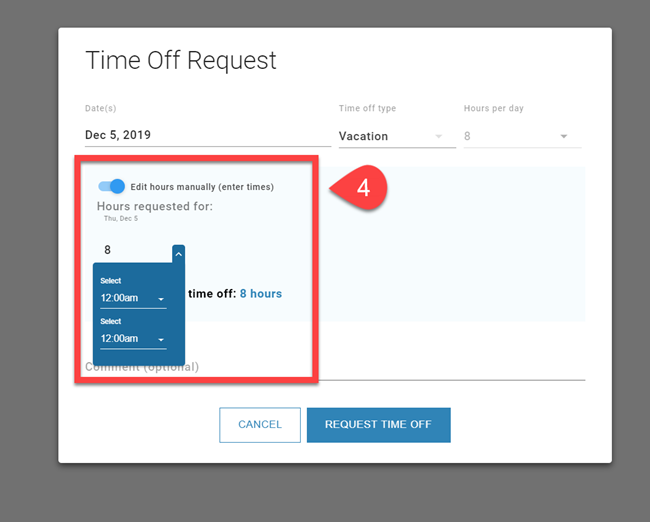Image resolution: width=650 pixels, height=522 pixels.
Task: Collapse the time picker with the up chevron
Action: 178,254
